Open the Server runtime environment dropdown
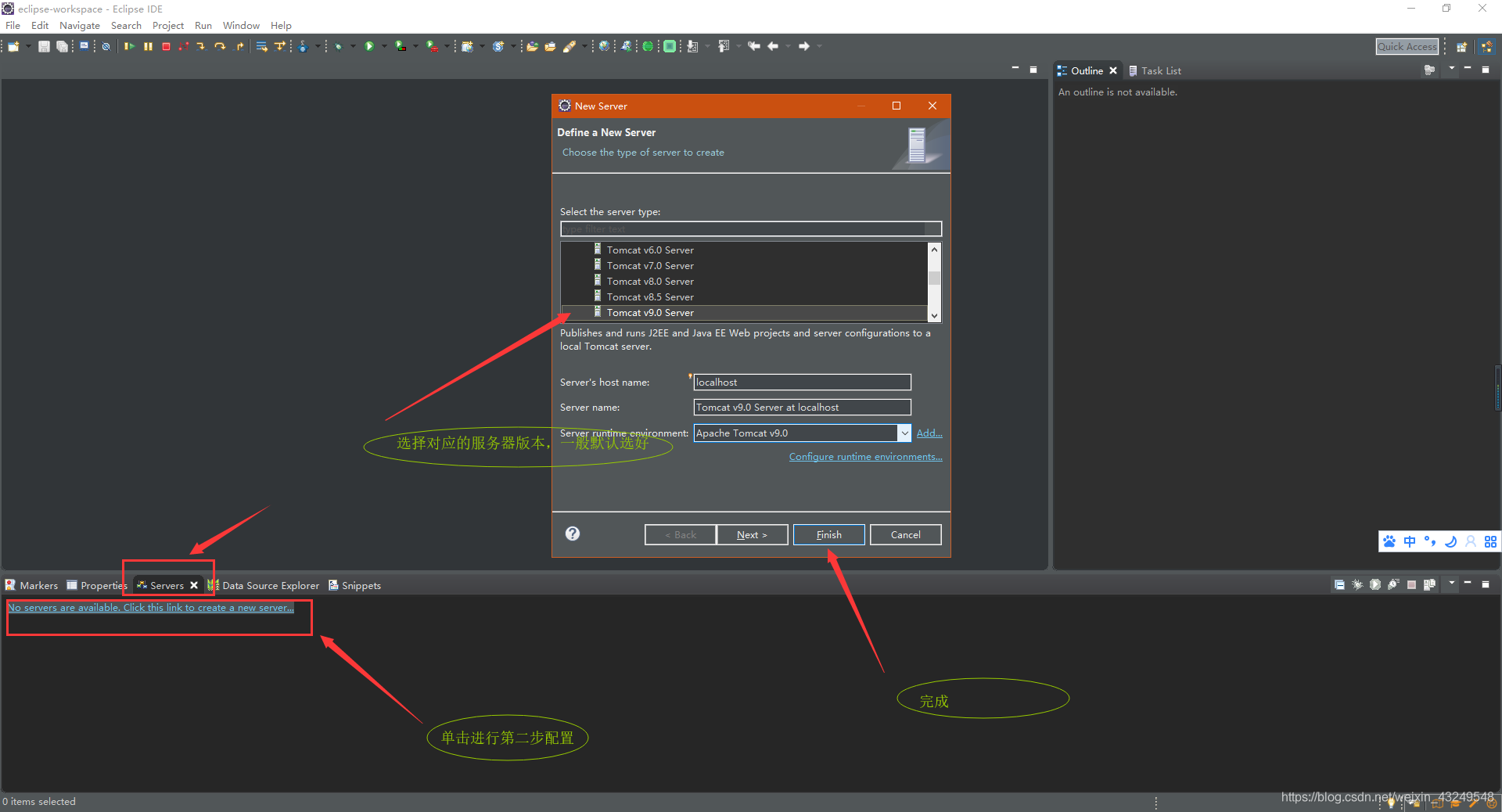The height and width of the screenshot is (812, 1502). coord(904,433)
